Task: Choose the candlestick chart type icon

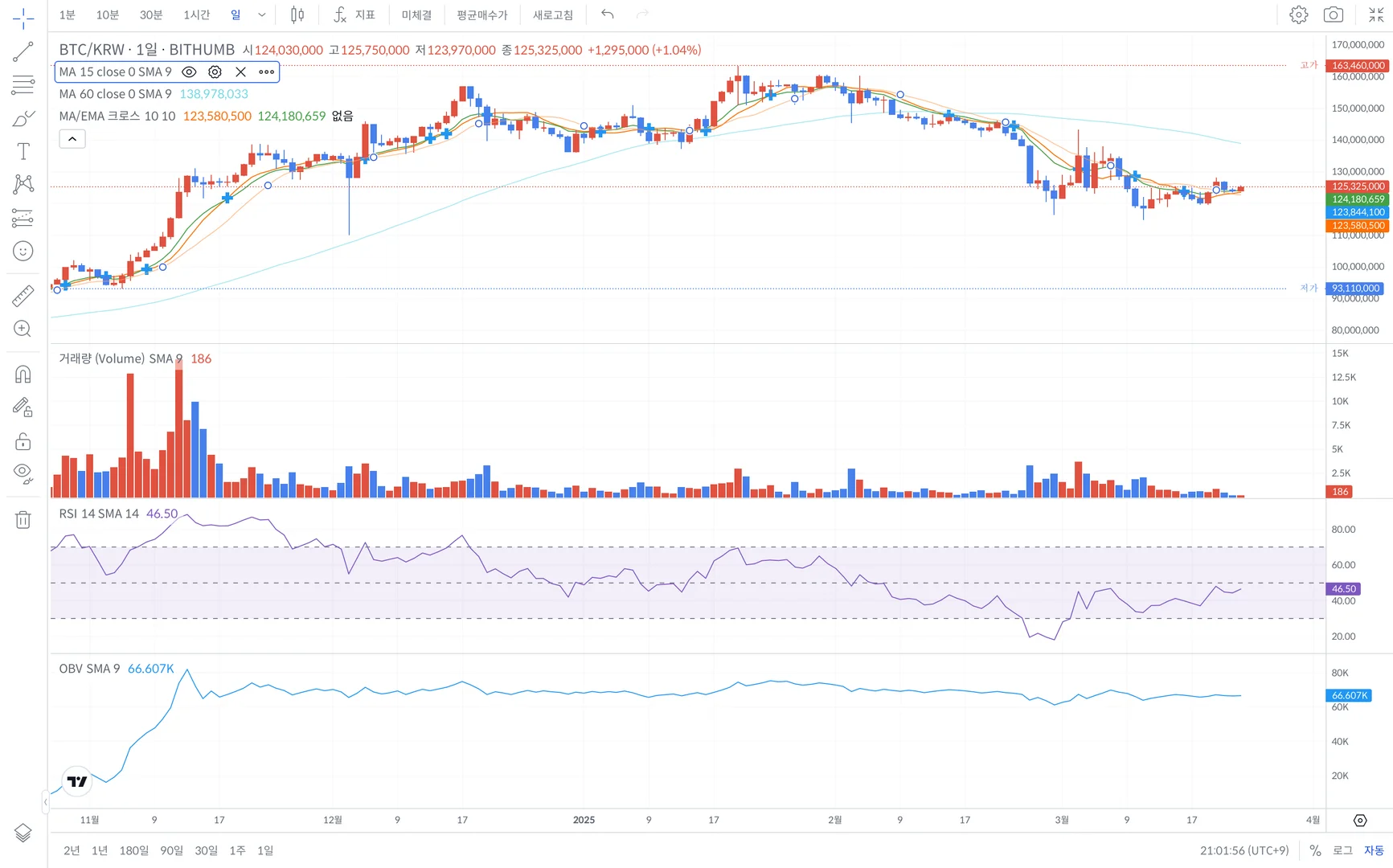Action: [297, 14]
